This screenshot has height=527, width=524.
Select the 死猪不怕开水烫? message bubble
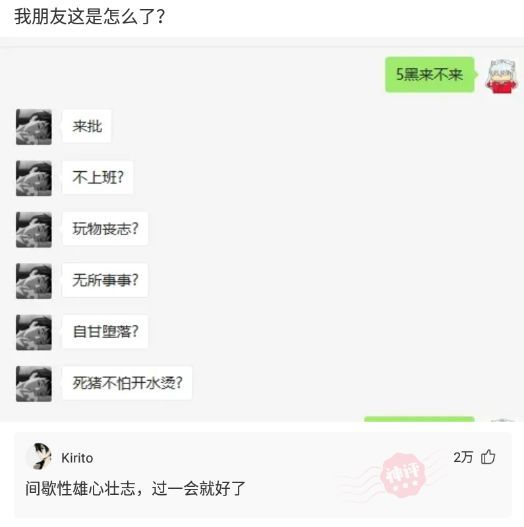point(127,383)
